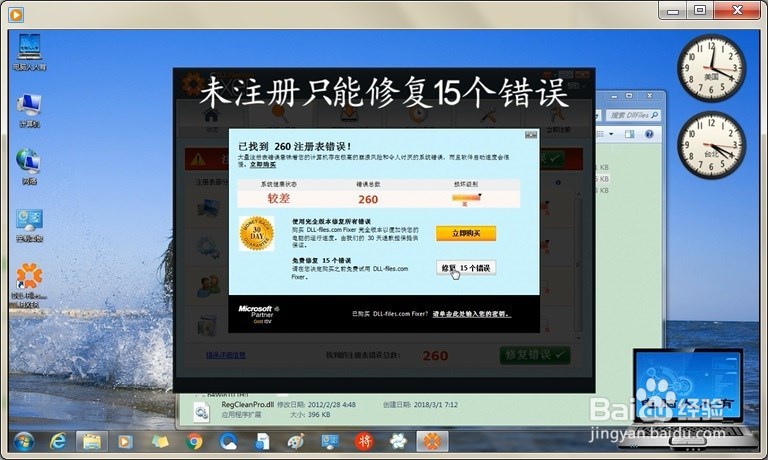
Task: Open the second desktop computer monitor icon
Action: tap(29, 111)
